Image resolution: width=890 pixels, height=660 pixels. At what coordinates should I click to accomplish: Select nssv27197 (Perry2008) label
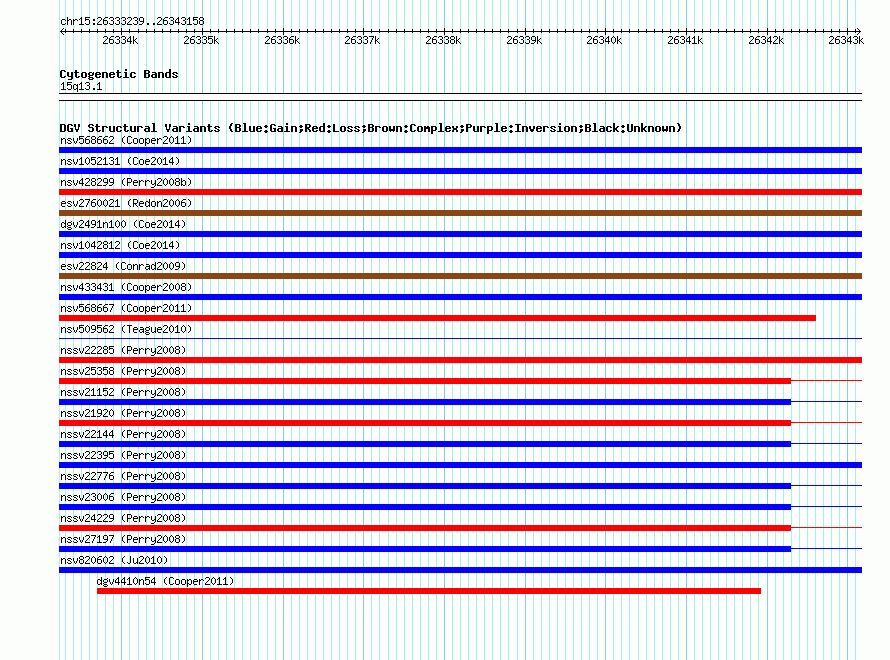(x=123, y=539)
